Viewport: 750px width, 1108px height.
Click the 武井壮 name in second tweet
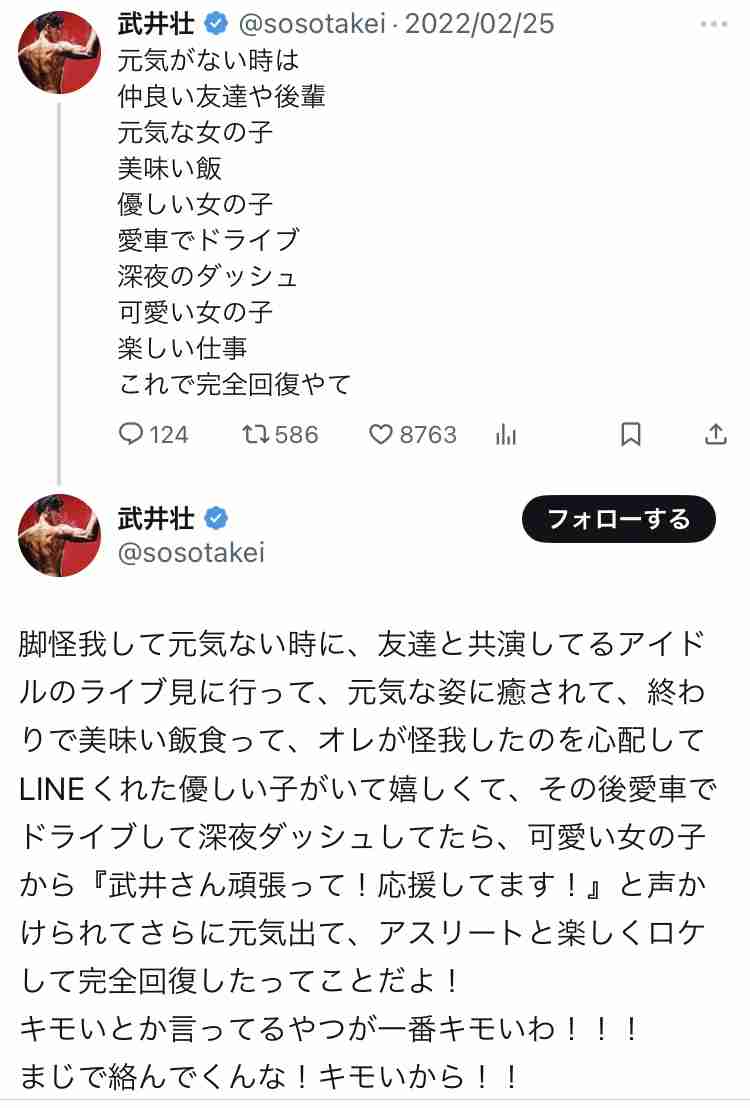(156, 519)
